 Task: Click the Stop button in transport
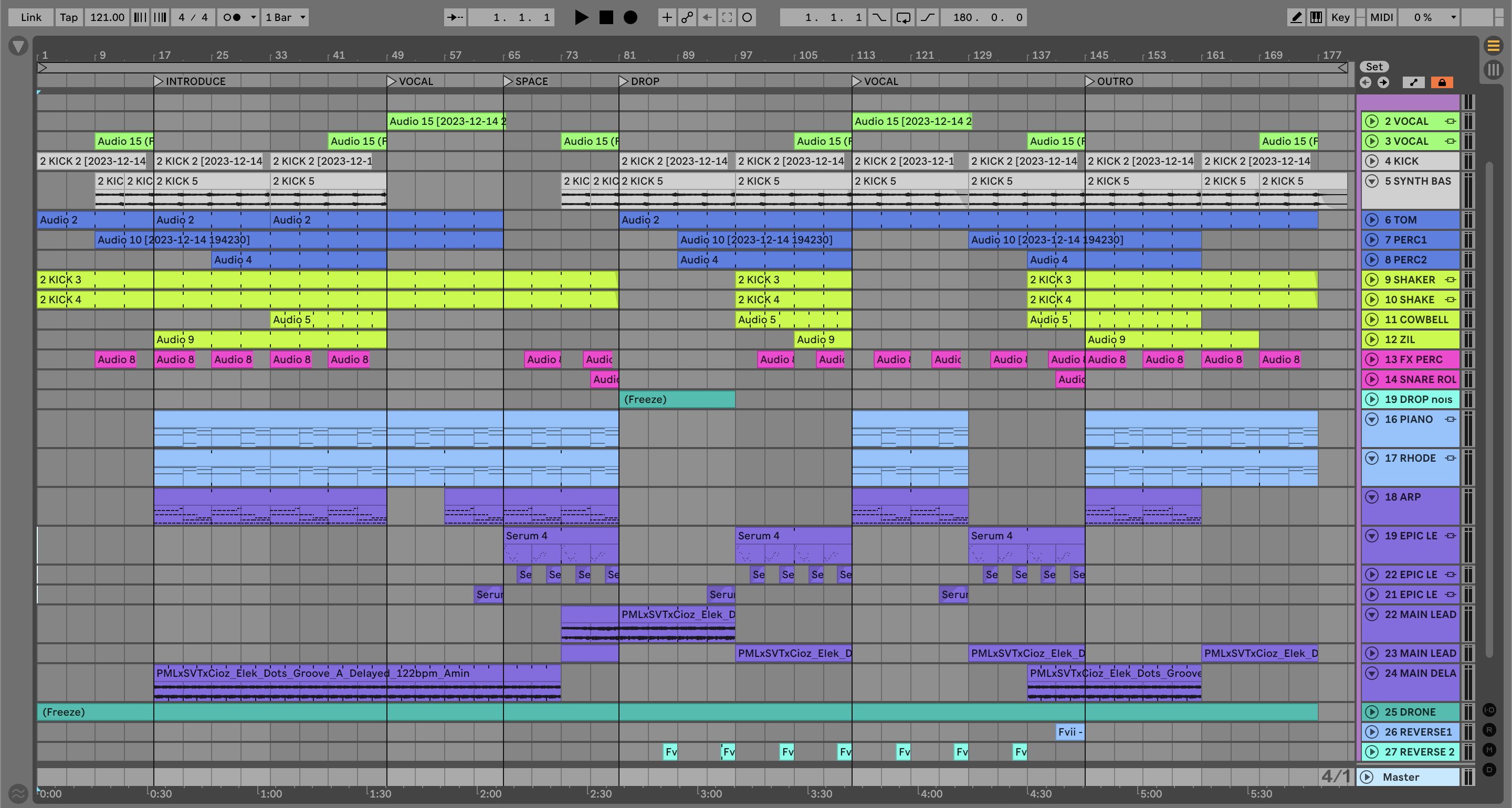pos(606,17)
